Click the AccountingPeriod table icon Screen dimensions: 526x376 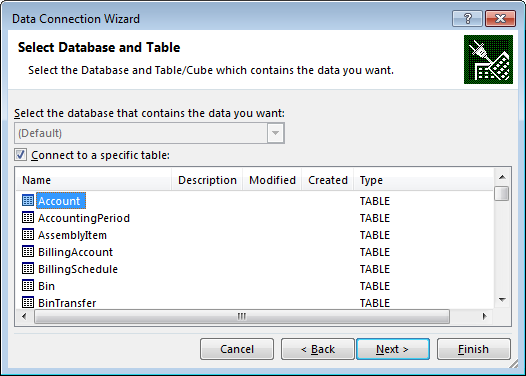[28, 218]
